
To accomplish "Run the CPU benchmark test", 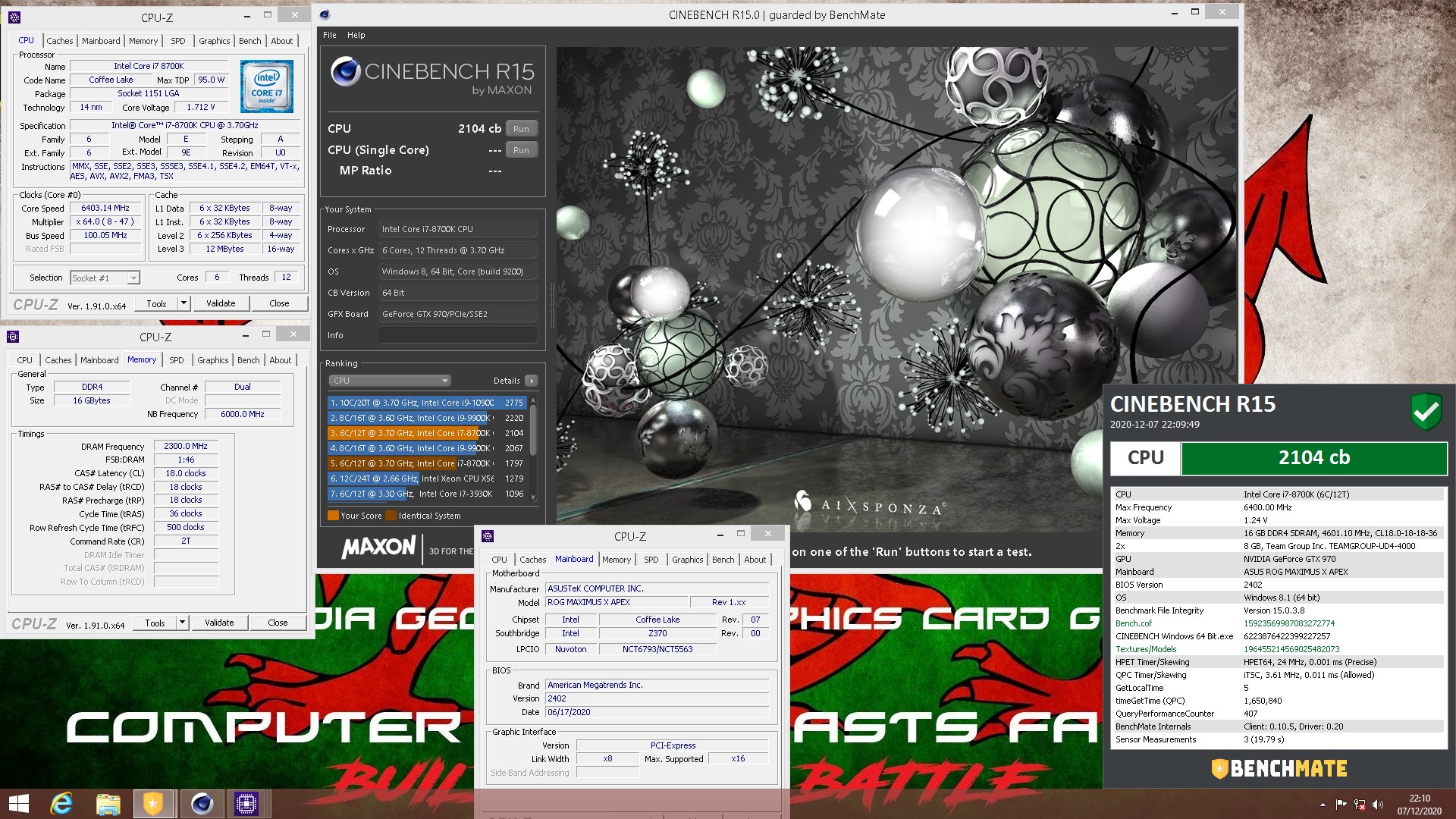I will tap(521, 129).
